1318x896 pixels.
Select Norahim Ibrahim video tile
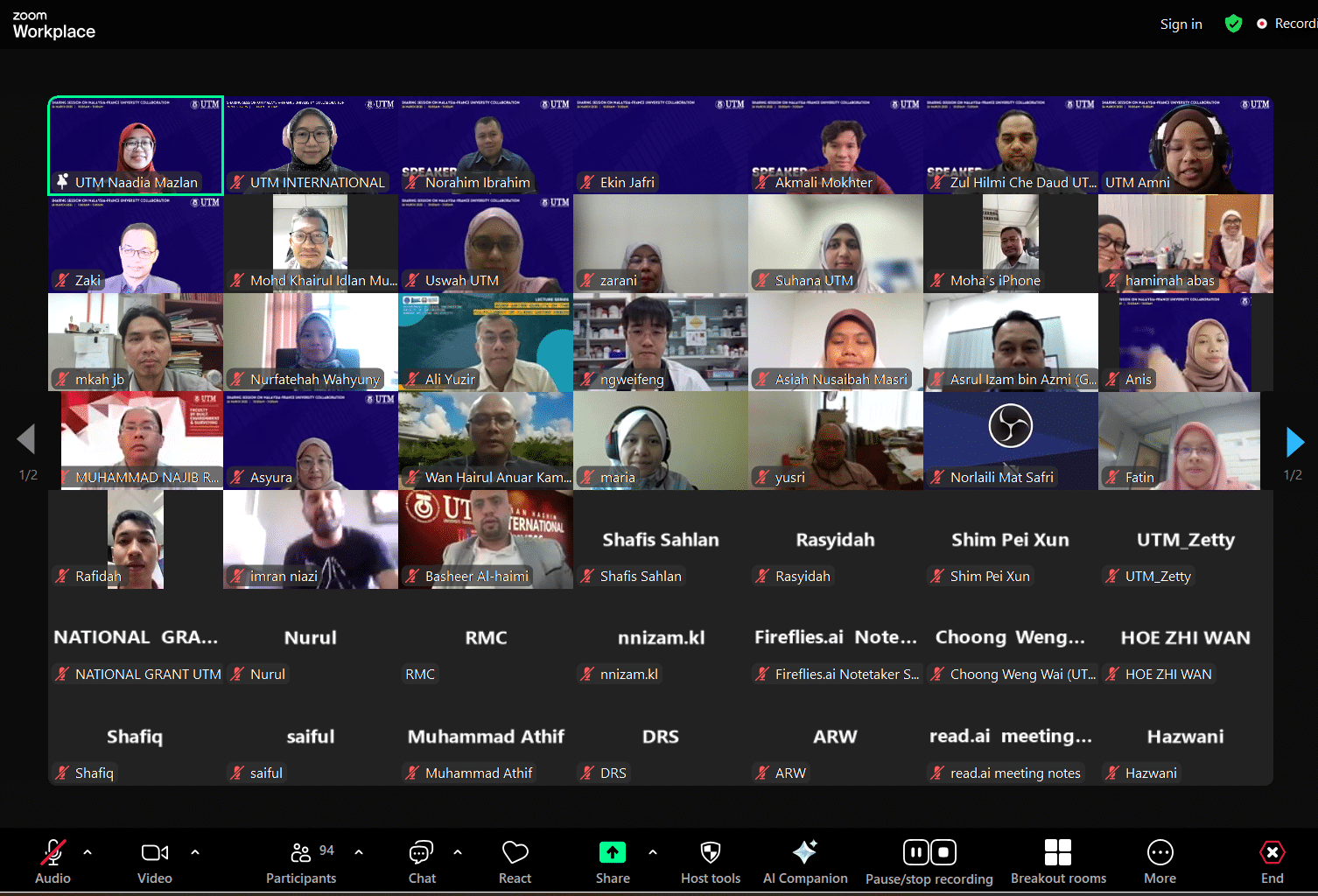point(486,145)
